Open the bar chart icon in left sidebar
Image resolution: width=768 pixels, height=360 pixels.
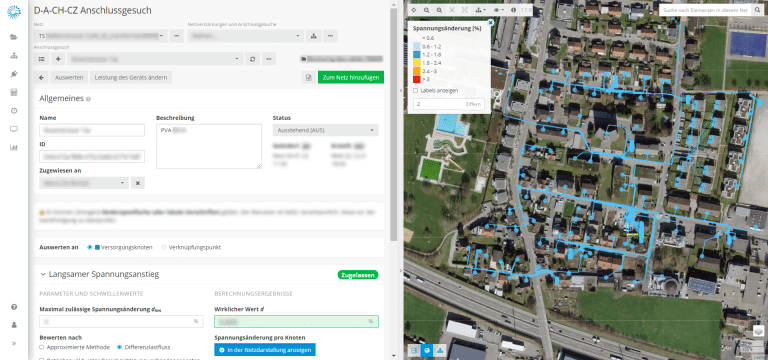(x=14, y=147)
